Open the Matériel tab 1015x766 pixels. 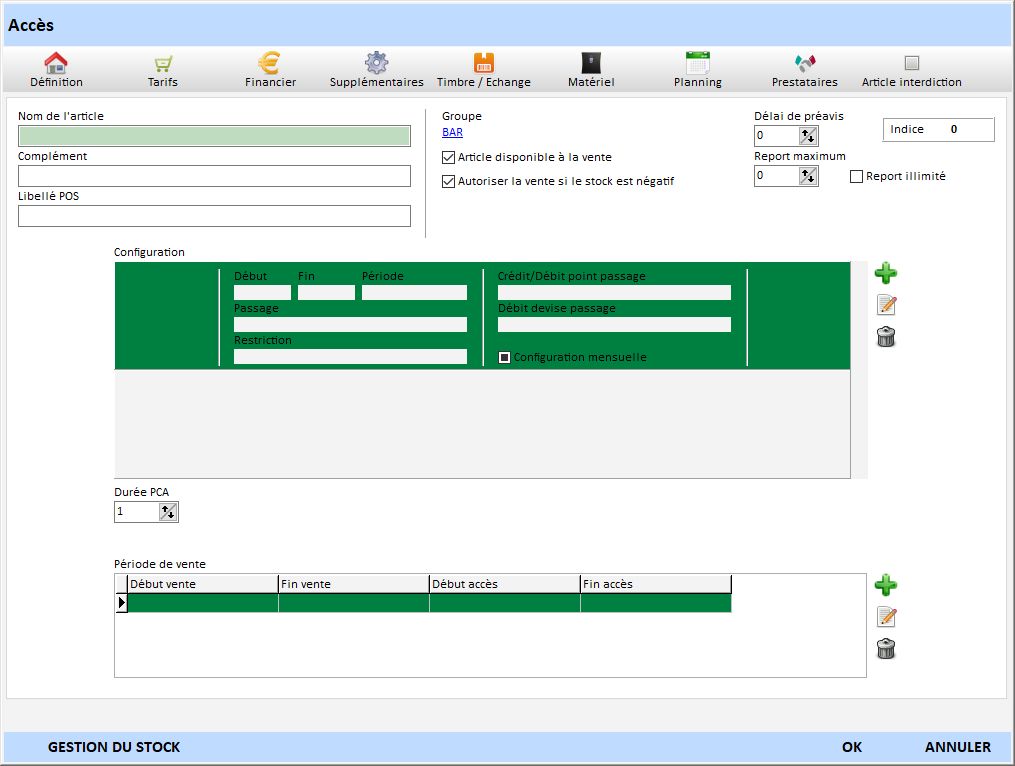591,70
